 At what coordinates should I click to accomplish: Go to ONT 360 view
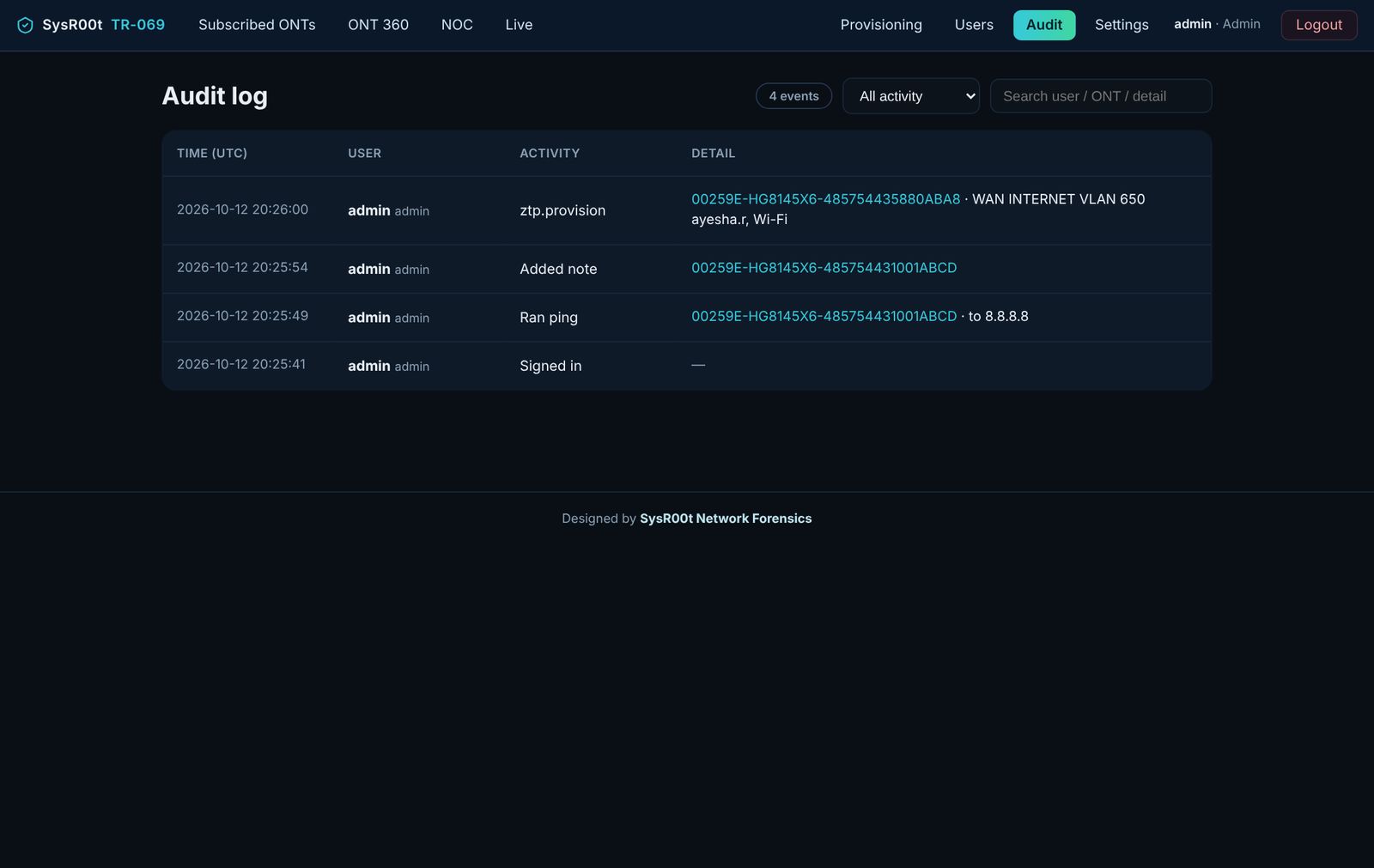pyautogui.click(x=378, y=25)
